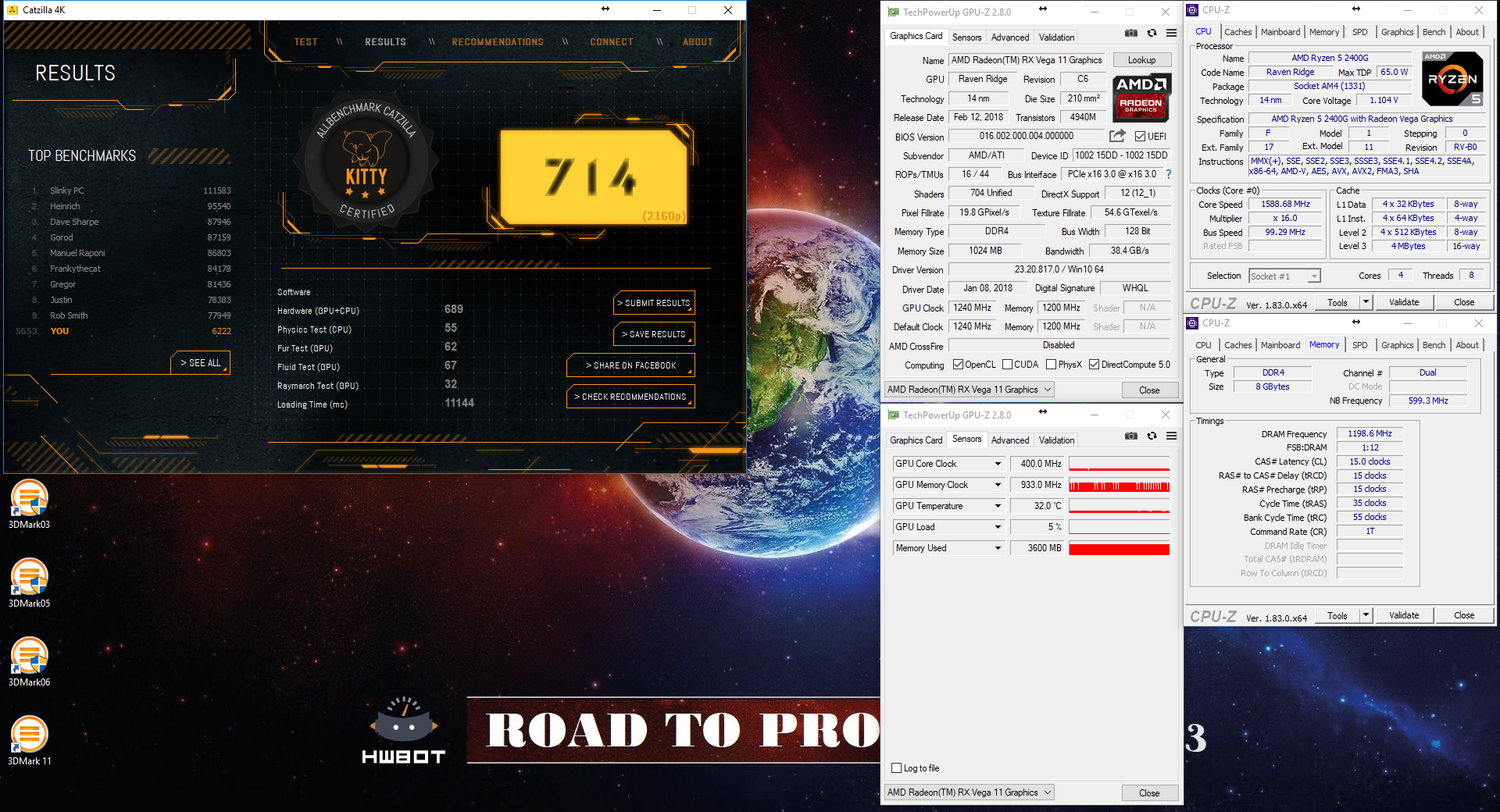1500x812 pixels.
Task: Switch to the Sensors tab in top GPU-Z window
Action: click(x=966, y=37)
